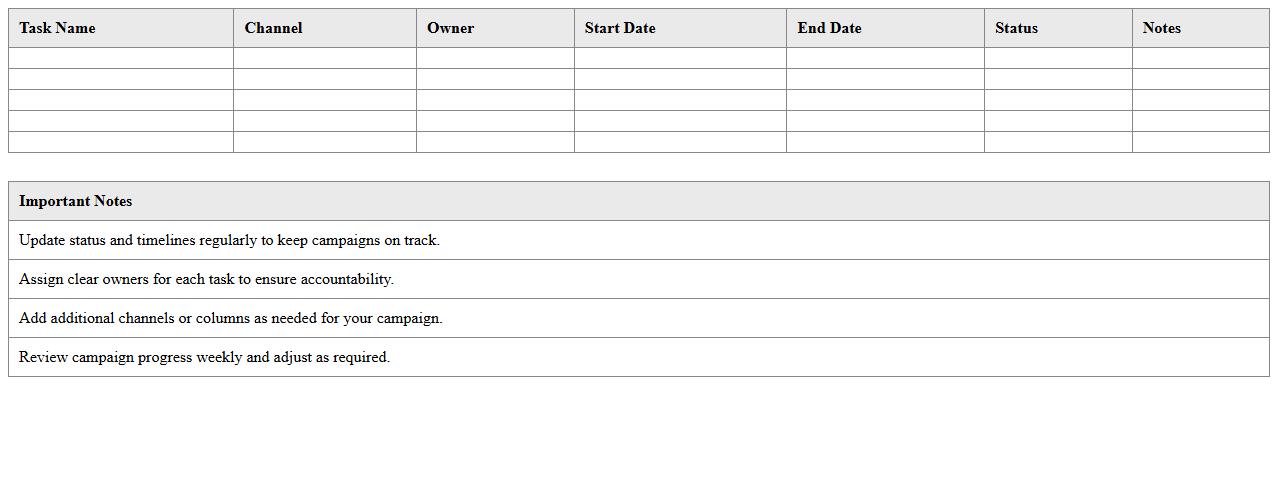Screen dimensions: 1278x501
Task: Click the Important Notes heading
Action: pos(76,201)
